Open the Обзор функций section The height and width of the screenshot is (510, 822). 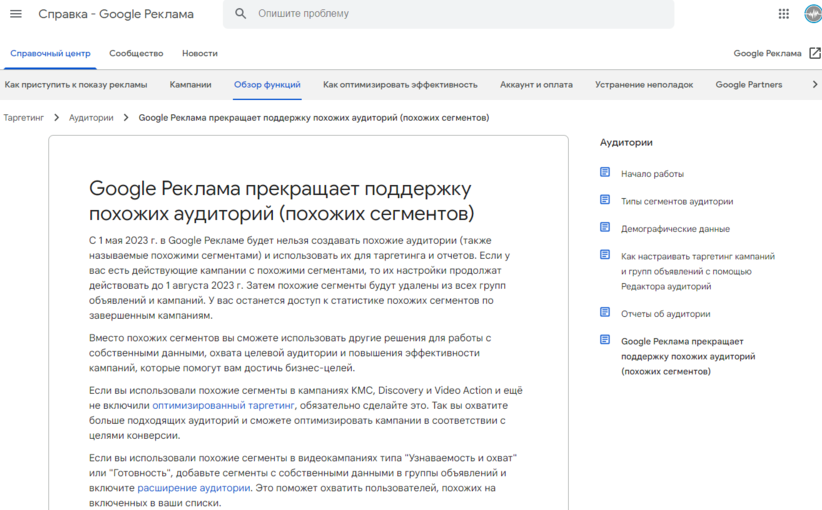(x=267, y=84)
